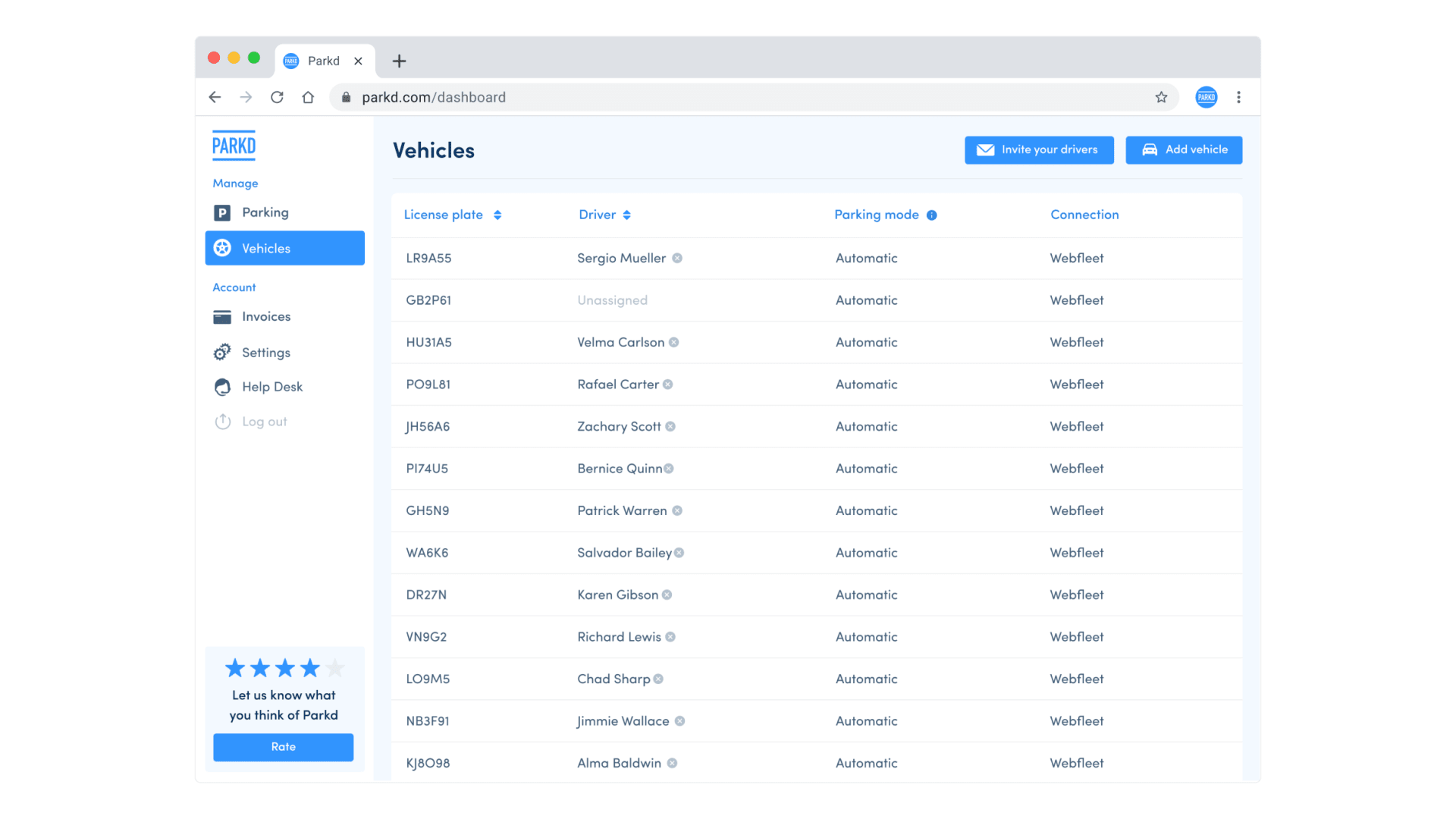Image resolution: width=1456 pixels, height=819 pixels.
Task: Unassign driver Velma Carlson
Action: [673, 343]
